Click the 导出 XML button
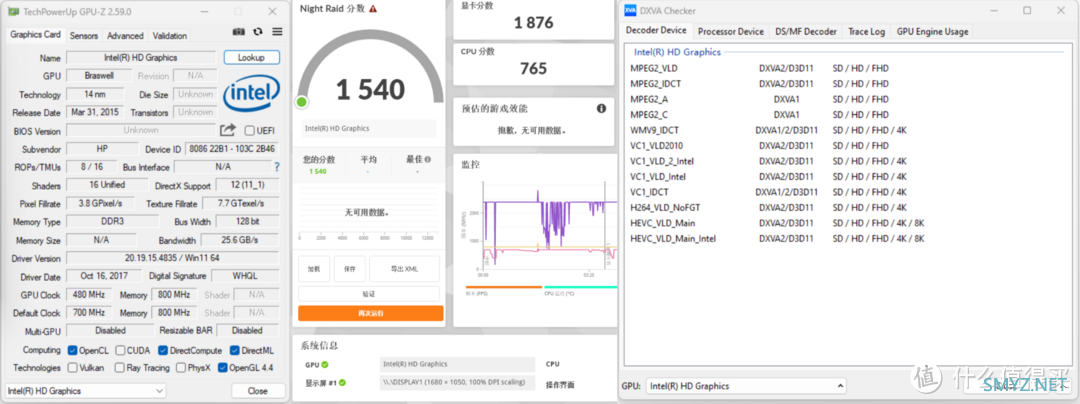1080x404 pixels. [404, 268]
